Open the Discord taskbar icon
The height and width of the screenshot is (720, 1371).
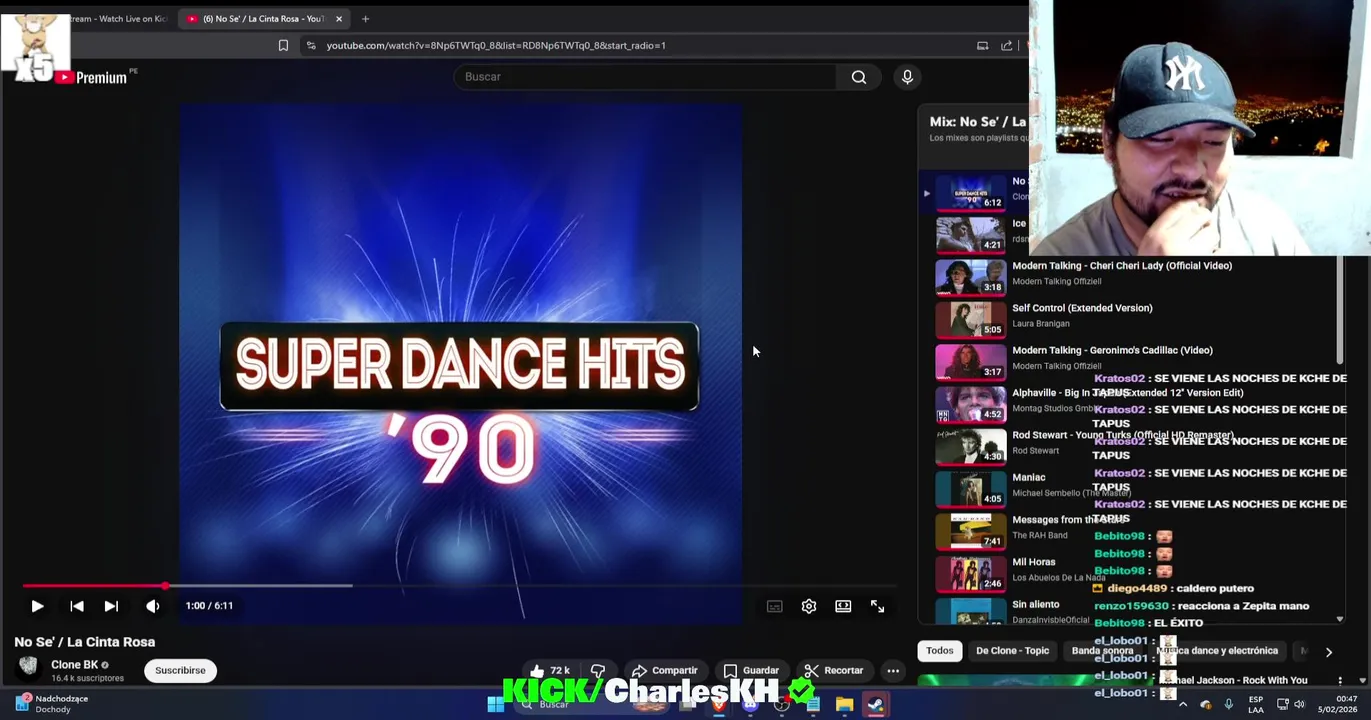coord(750,704)
